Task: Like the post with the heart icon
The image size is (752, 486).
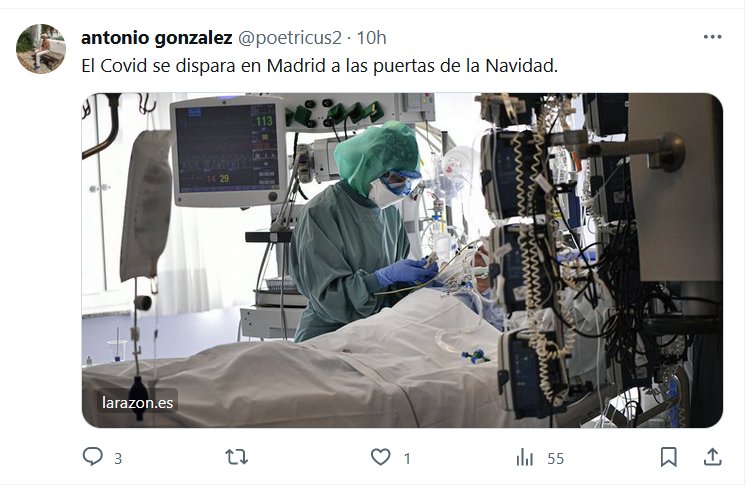Action: point(381,457)
